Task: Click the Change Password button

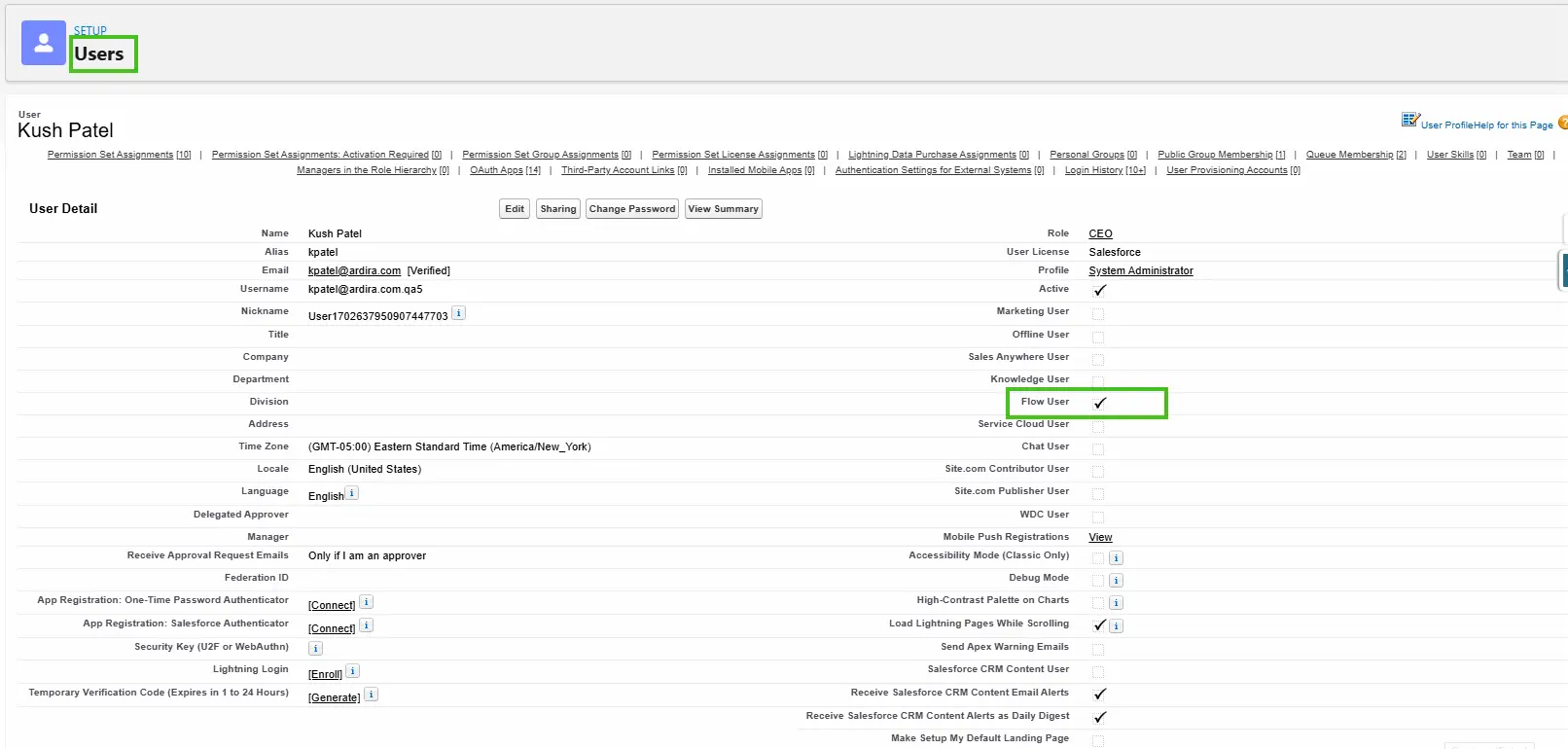Action: point(632,209)
